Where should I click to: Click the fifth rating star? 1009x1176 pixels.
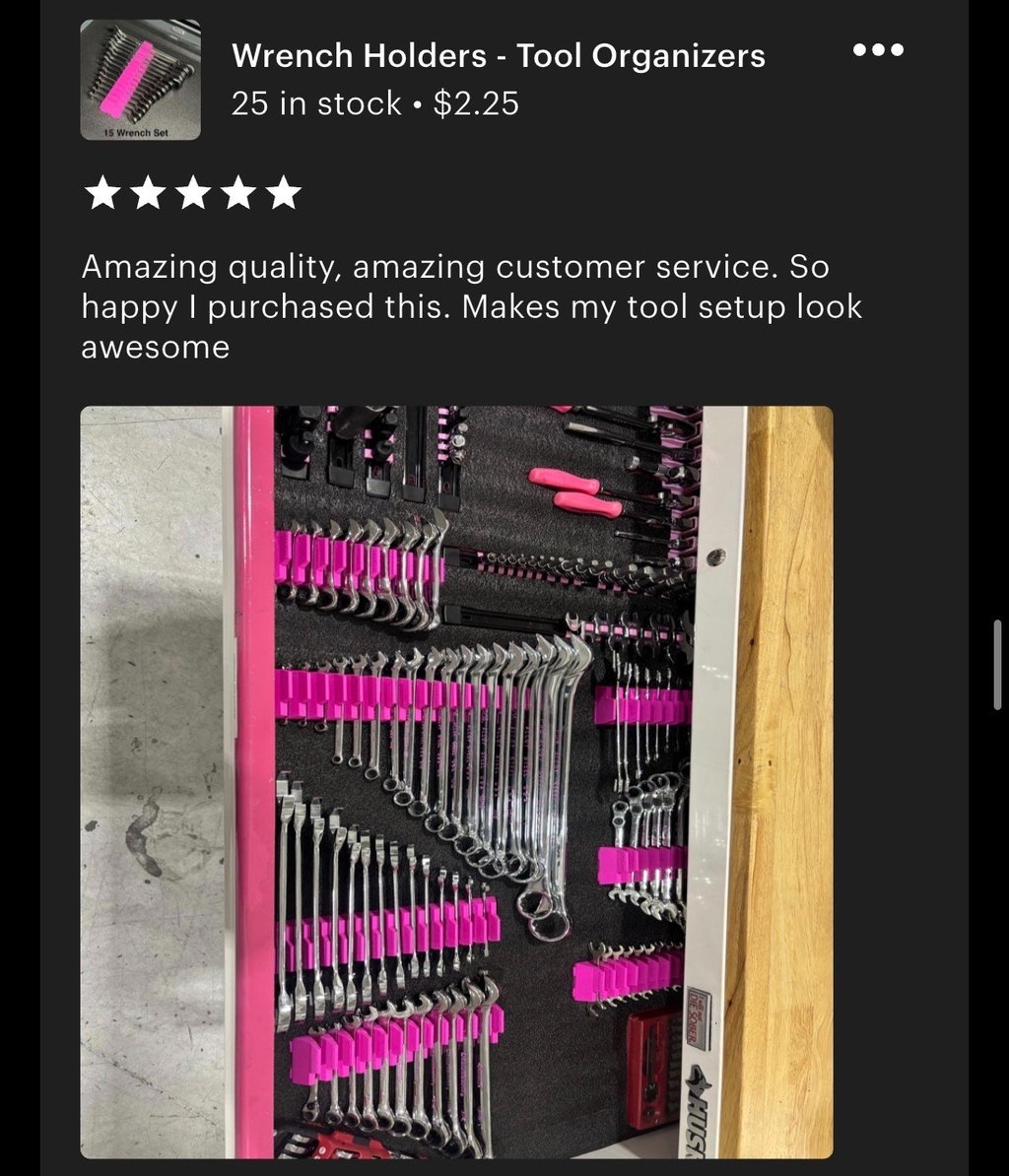284,193
